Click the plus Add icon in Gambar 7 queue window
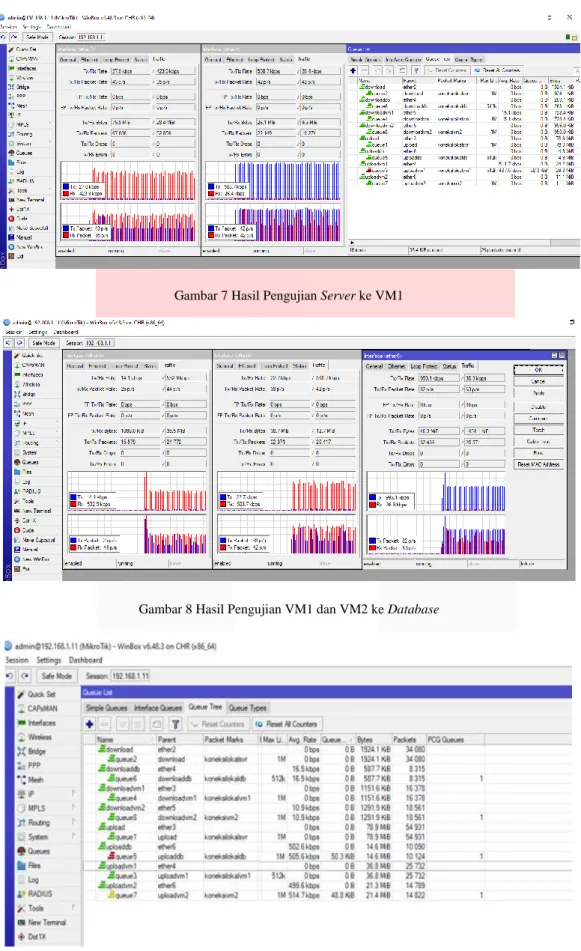 click(x=353, y=70)
